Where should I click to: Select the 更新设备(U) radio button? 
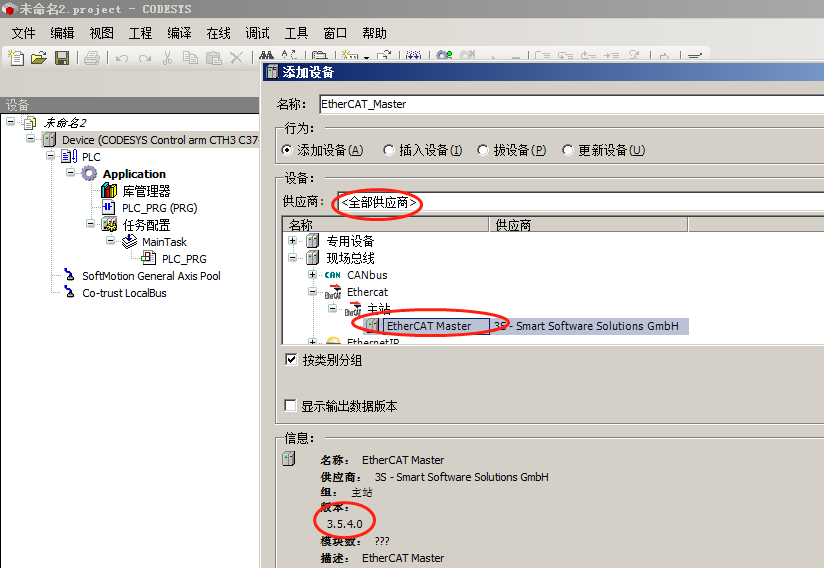tap(568, 150)
